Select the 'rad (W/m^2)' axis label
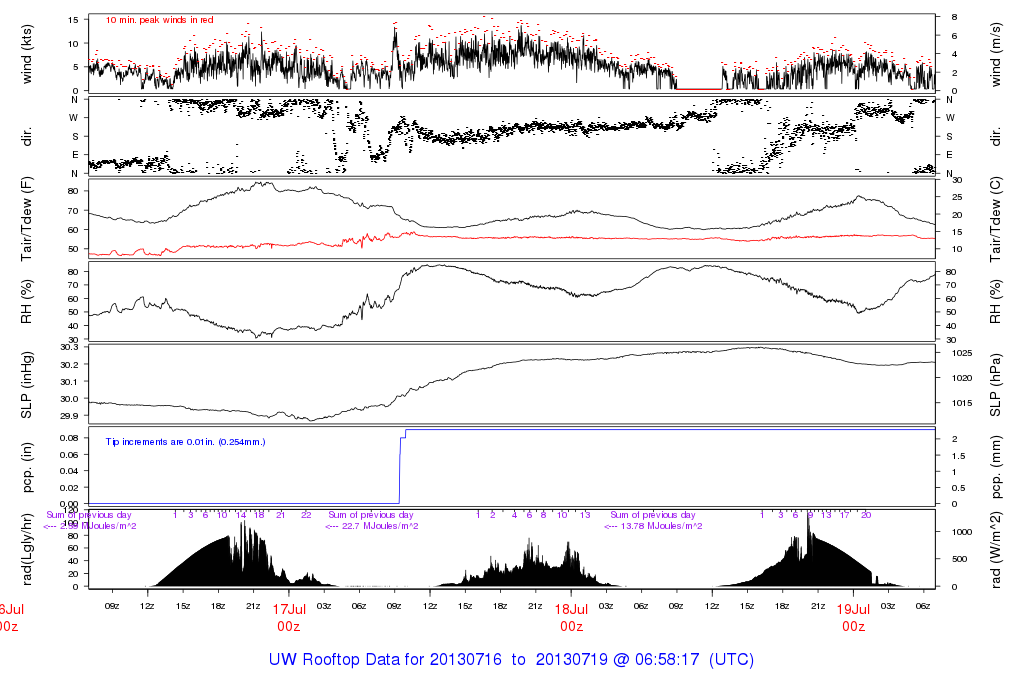This screenshot has width=1024, height=700. [x=995, y=550]
